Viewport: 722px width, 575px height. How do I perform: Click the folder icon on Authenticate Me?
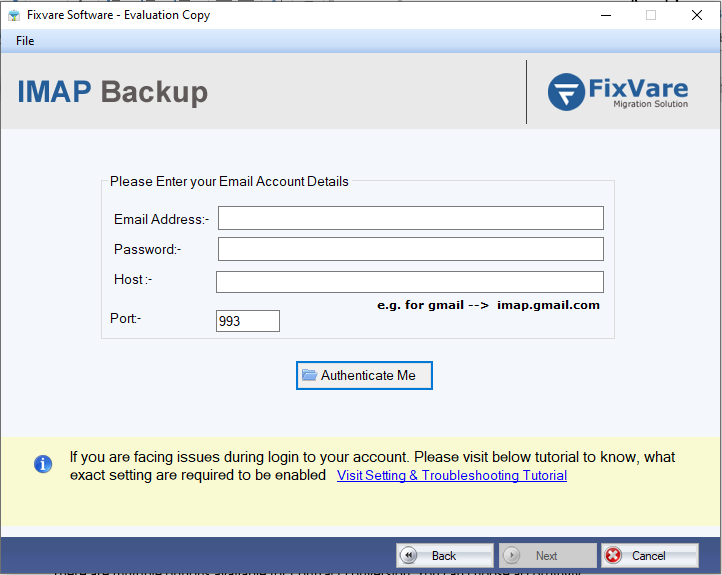click(x=309, y=375)
